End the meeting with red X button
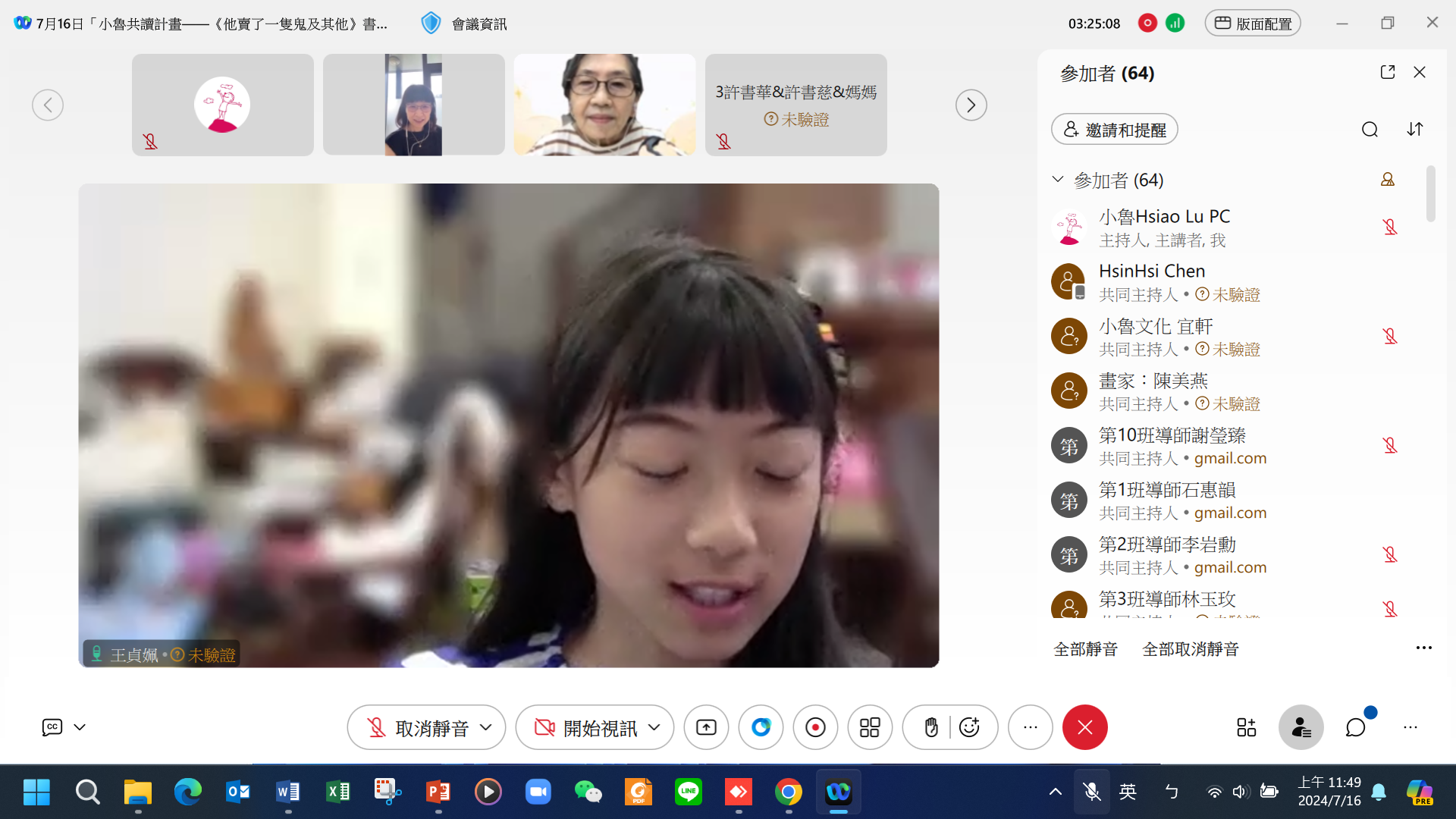Image resolution: width=1456 pixels, height=819 pixels. (x=1085, y=728)
